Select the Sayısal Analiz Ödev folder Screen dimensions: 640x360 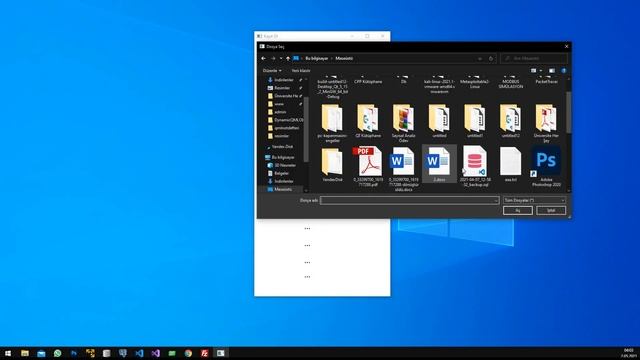[403, 122]
